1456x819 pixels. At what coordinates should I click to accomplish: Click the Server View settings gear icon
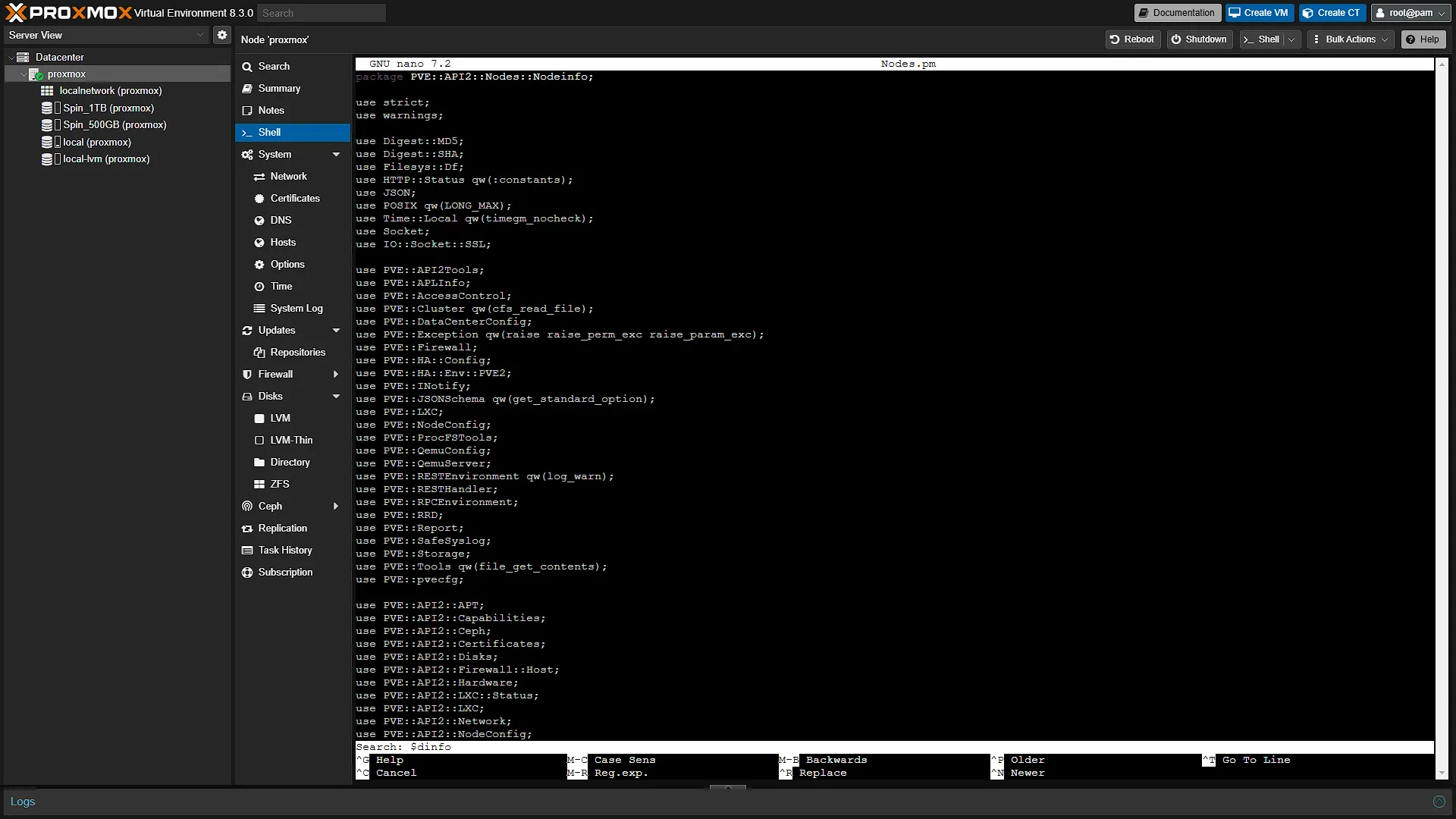221,35
